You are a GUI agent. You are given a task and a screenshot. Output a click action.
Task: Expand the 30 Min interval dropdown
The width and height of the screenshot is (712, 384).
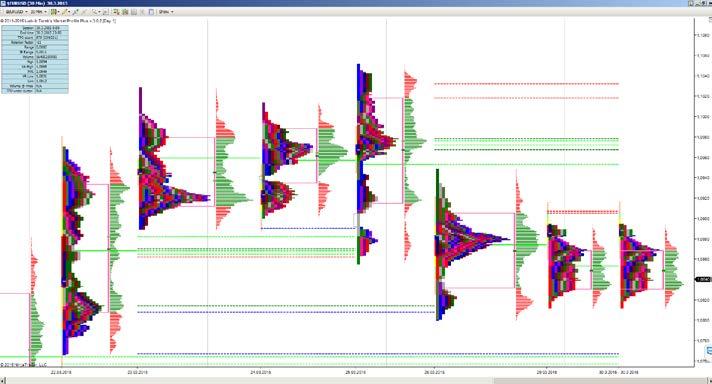click(39, 12)
